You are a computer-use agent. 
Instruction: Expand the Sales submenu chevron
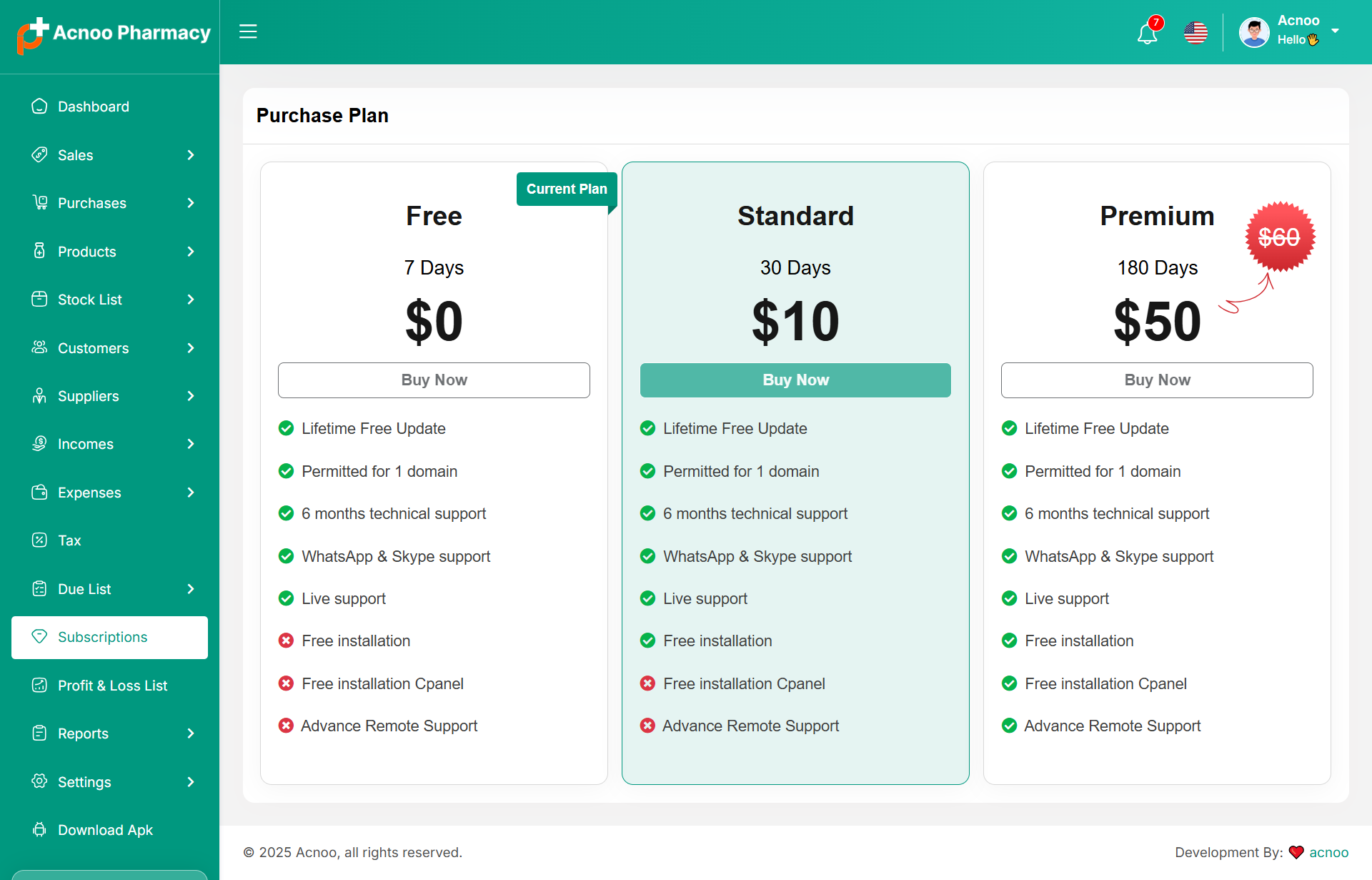click(190, 155)
